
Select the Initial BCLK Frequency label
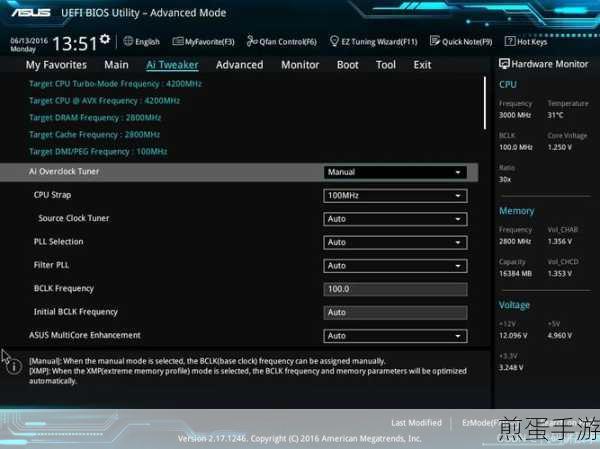coord(76,312)
